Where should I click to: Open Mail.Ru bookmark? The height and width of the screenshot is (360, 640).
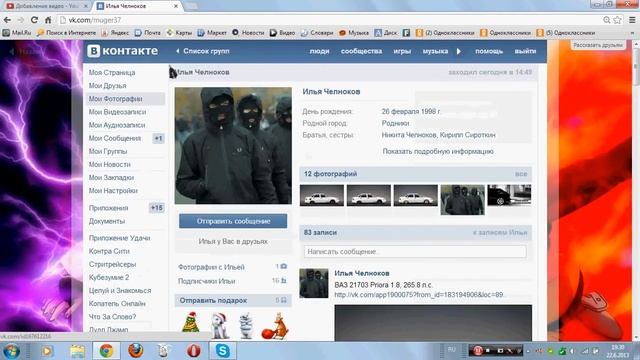[x=17, y=33]
